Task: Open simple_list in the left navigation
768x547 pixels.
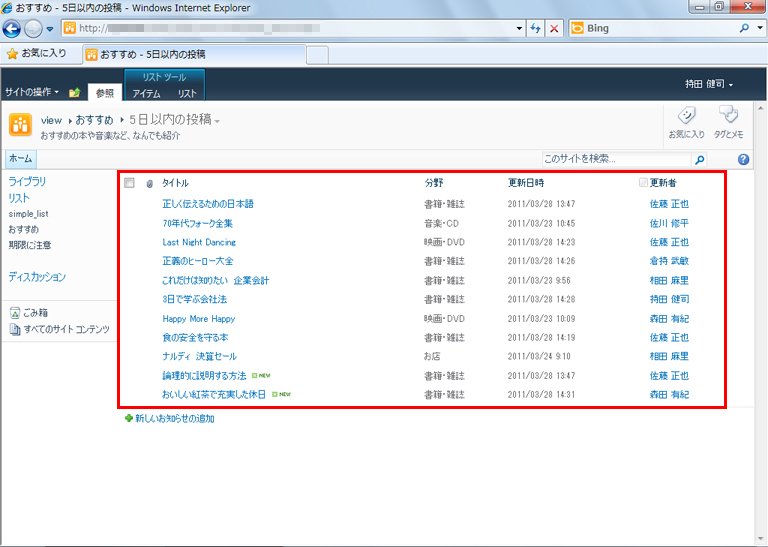Action: click(28, 214)
